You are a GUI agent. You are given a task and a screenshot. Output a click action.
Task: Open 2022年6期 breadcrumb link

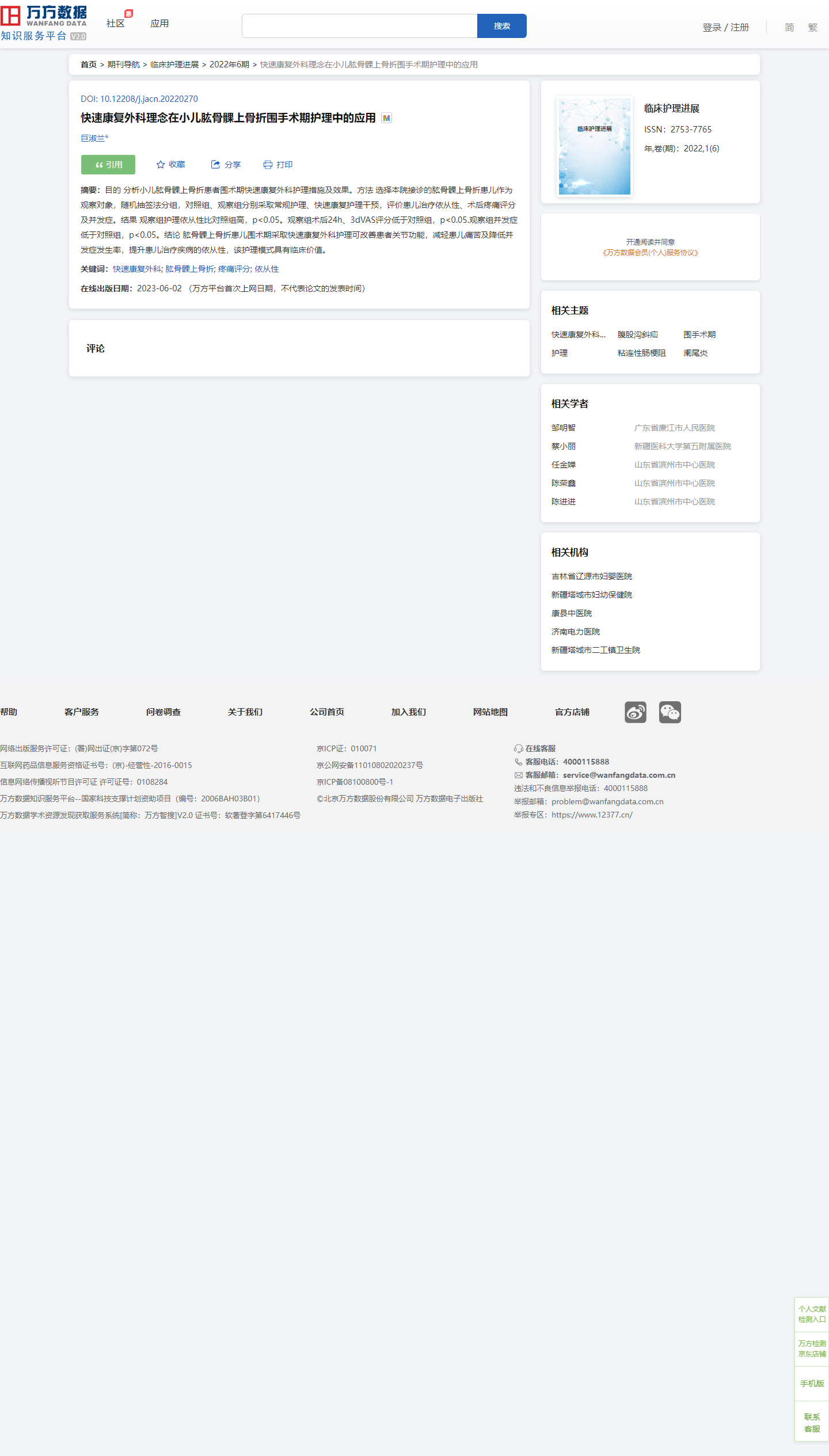229,64
